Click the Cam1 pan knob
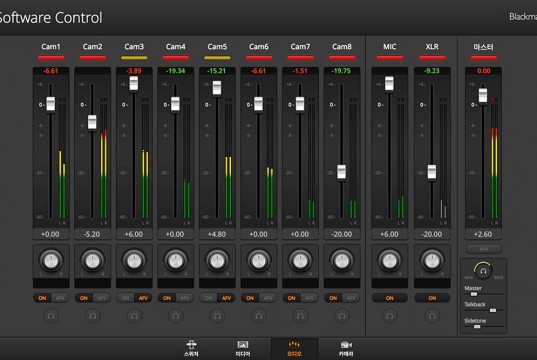This screenshot has width=537, height=360. tap(51, 261)
